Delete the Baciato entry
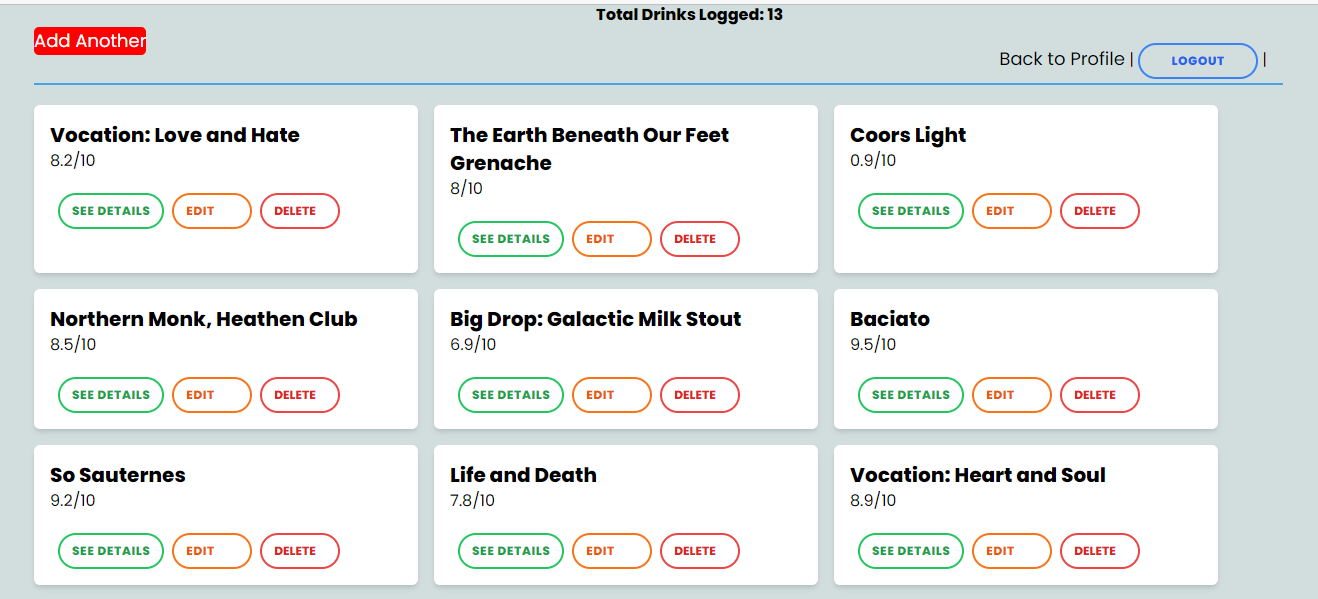The image size is (1318, 599). (1099, 394)
